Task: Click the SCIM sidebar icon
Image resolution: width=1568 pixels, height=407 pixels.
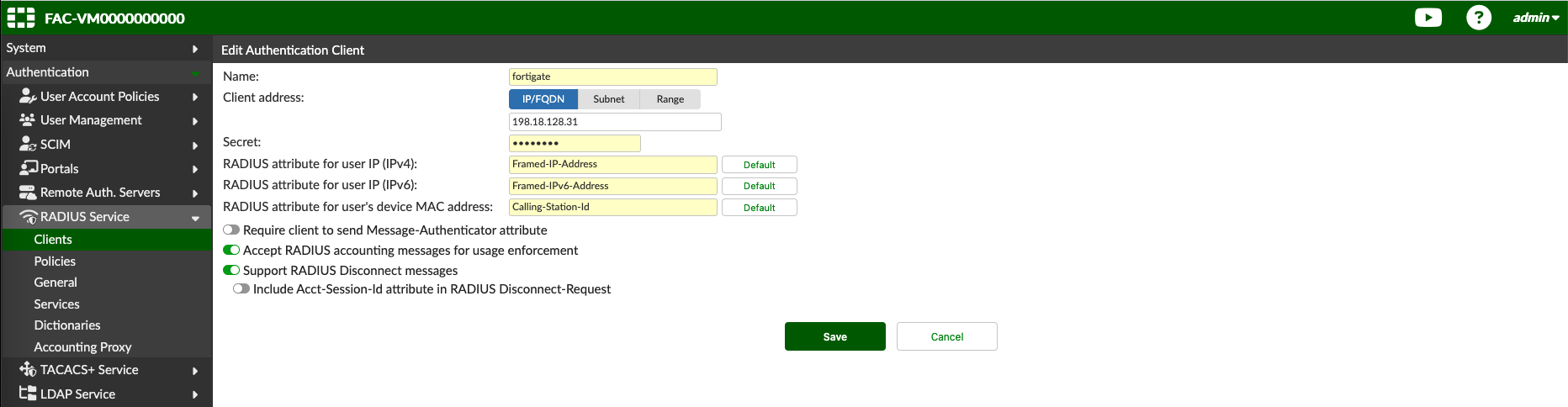Action: coord(28,144)
